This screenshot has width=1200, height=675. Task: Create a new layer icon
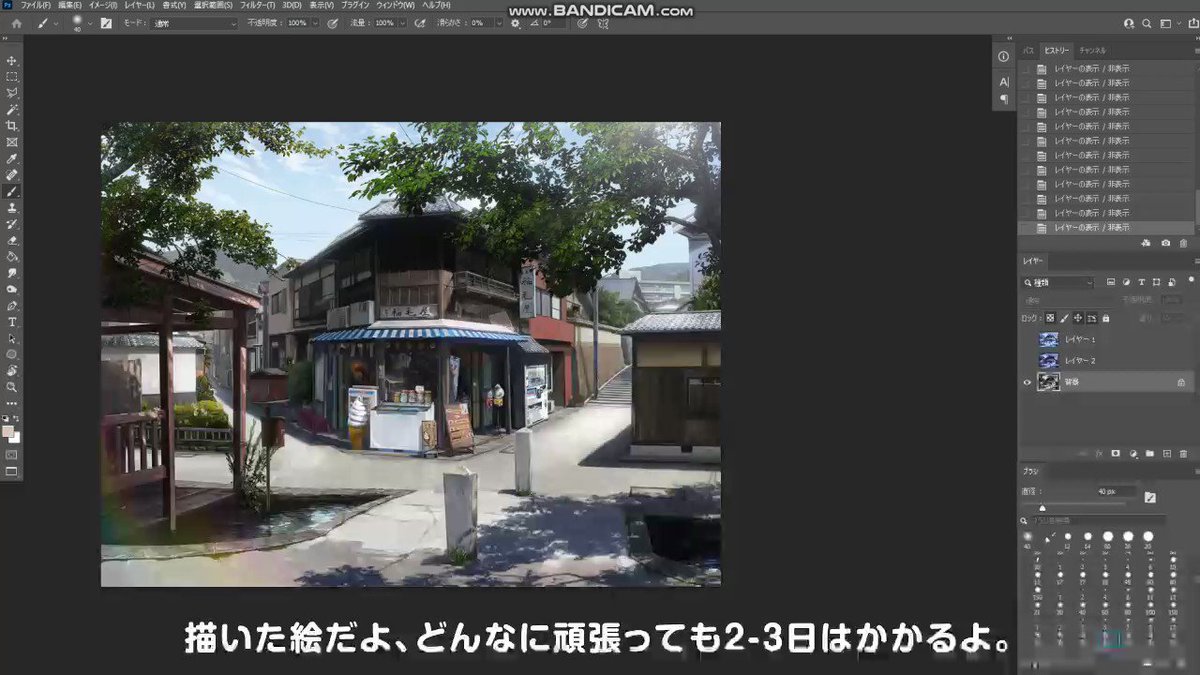click(1166, 453)
